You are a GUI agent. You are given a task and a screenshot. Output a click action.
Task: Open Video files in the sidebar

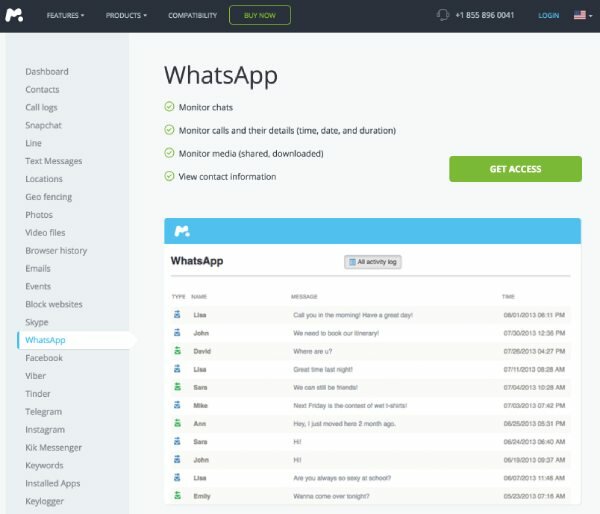coord(45,233)
